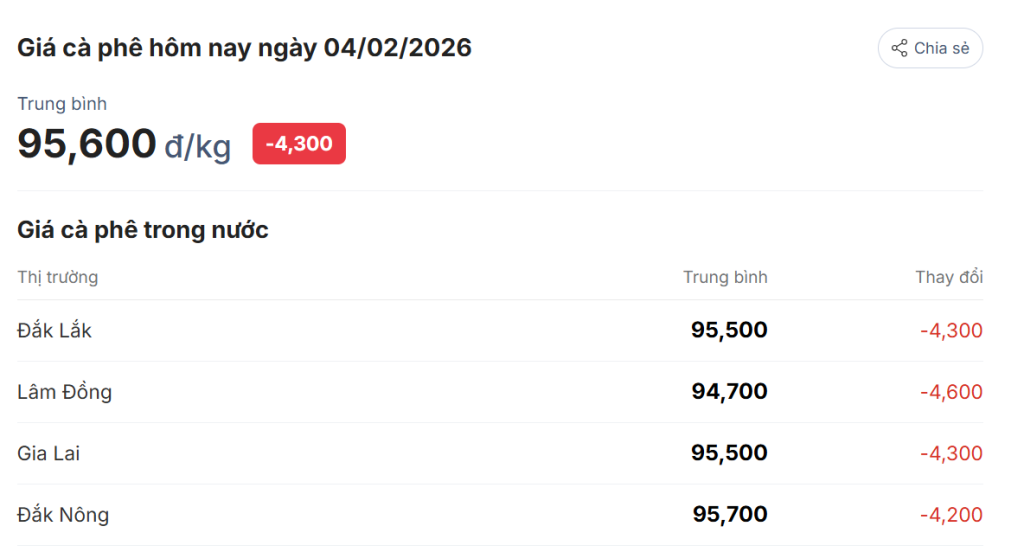
Task: Click Lâm Đồng average price 94,700
Action: pos(729,392)
